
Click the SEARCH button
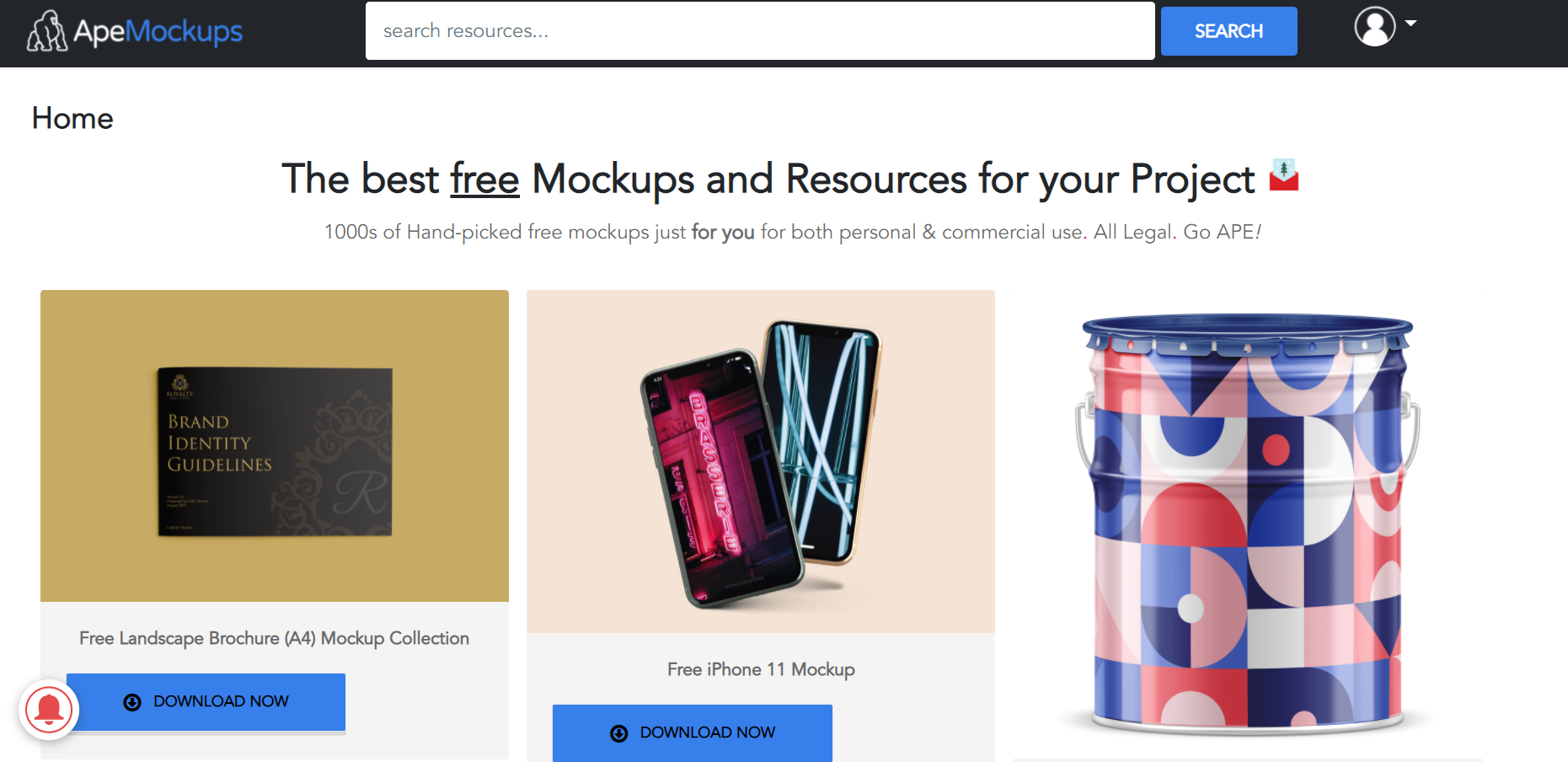click(1228, 31)
